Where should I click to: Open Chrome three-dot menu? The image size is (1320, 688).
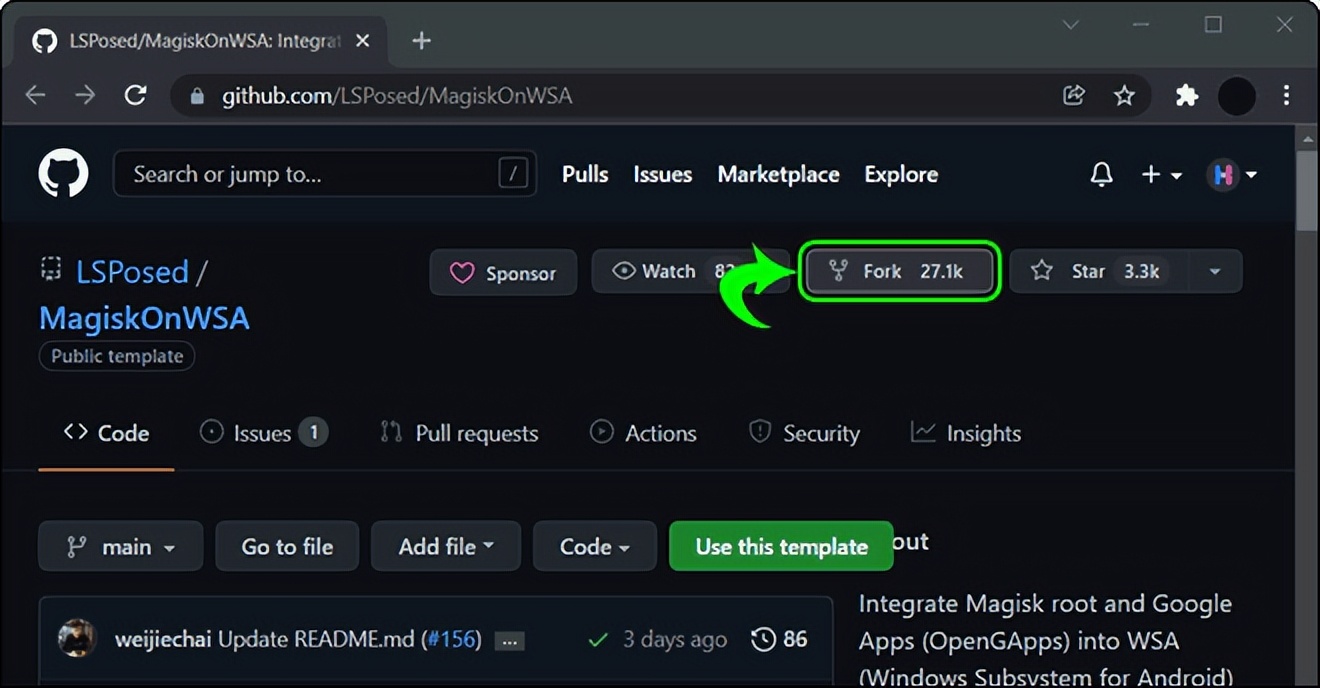[1286, 96]
